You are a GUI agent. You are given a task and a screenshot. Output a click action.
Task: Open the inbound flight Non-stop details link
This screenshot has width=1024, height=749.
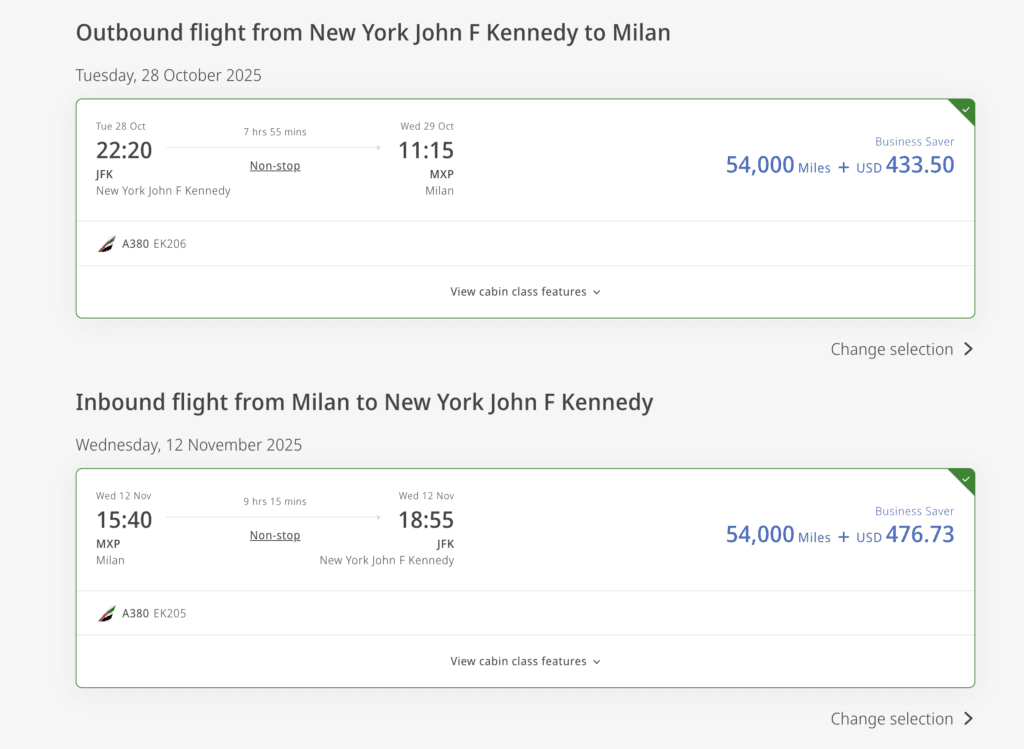coord(275,536)
